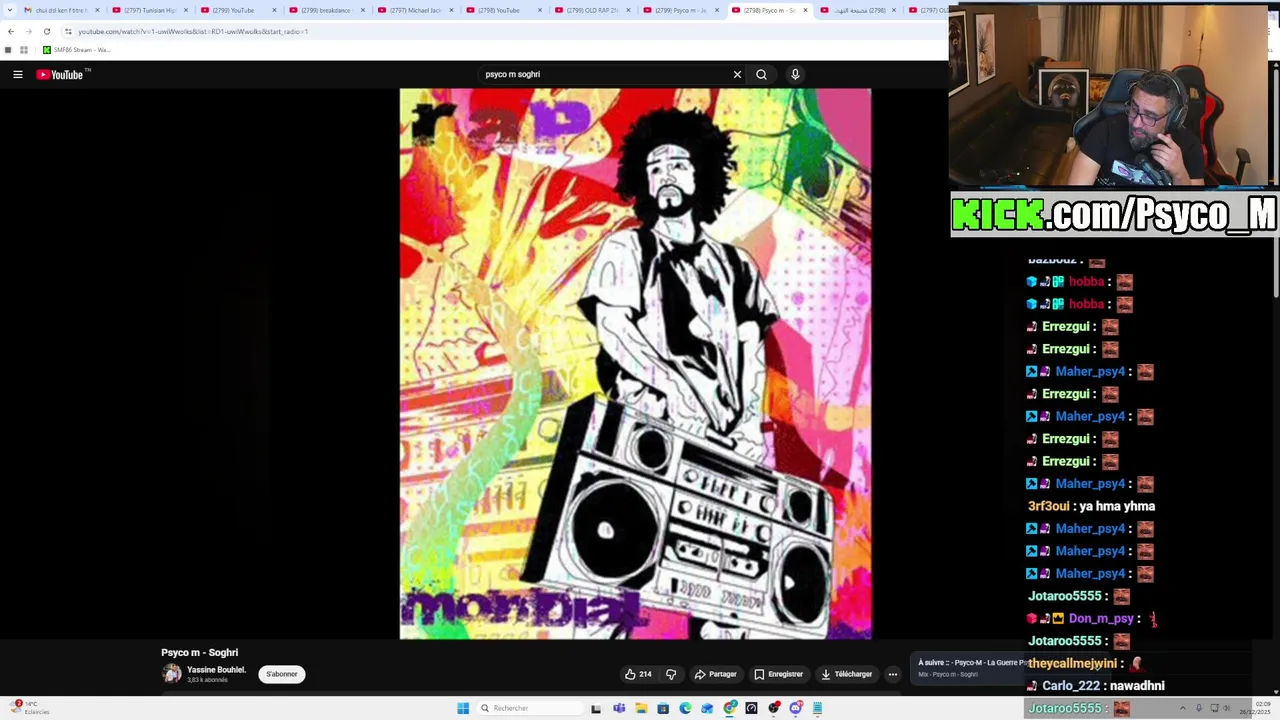
Task: Open the three-dot more actions menu
Action: pyautogui.click(x=893, y=674)
